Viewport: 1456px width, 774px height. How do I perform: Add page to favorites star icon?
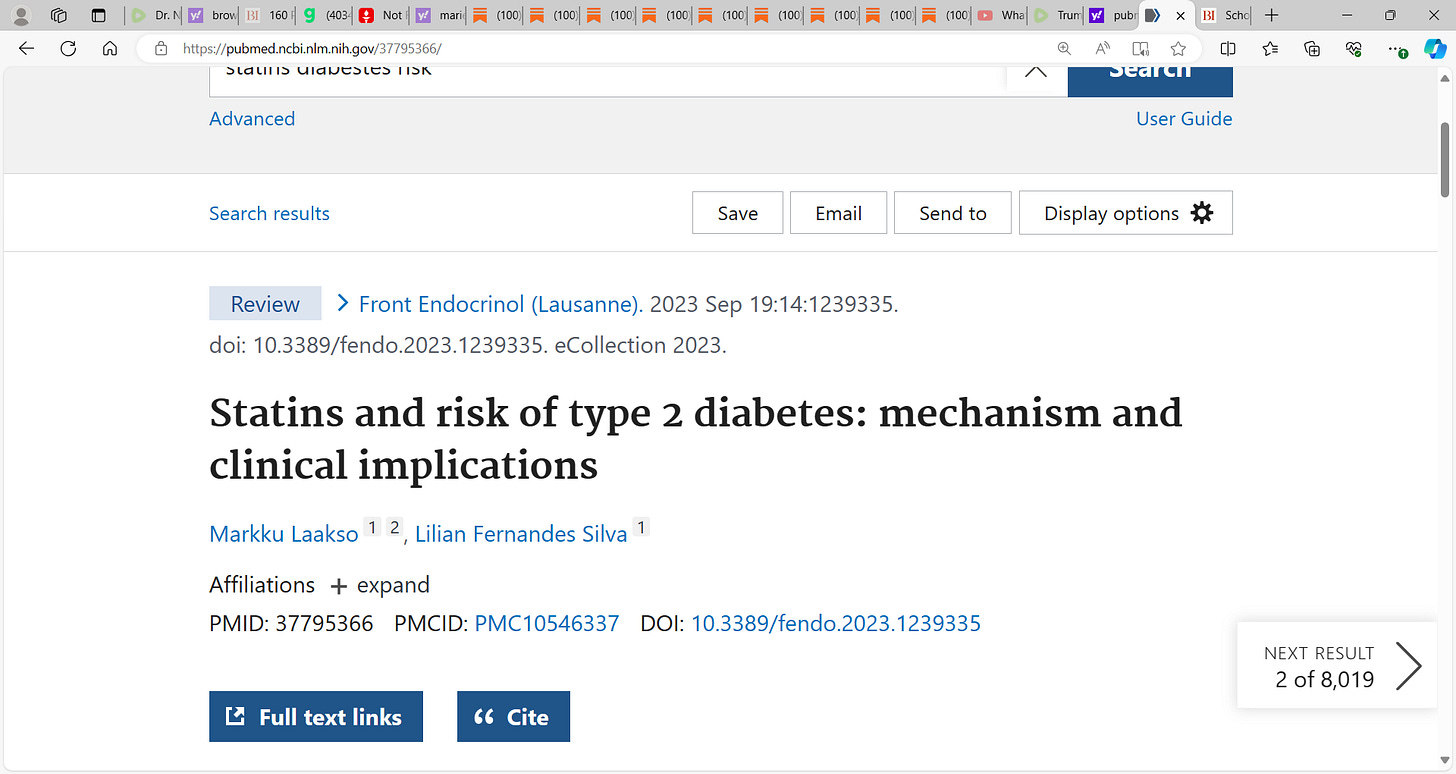[1178, 48]
